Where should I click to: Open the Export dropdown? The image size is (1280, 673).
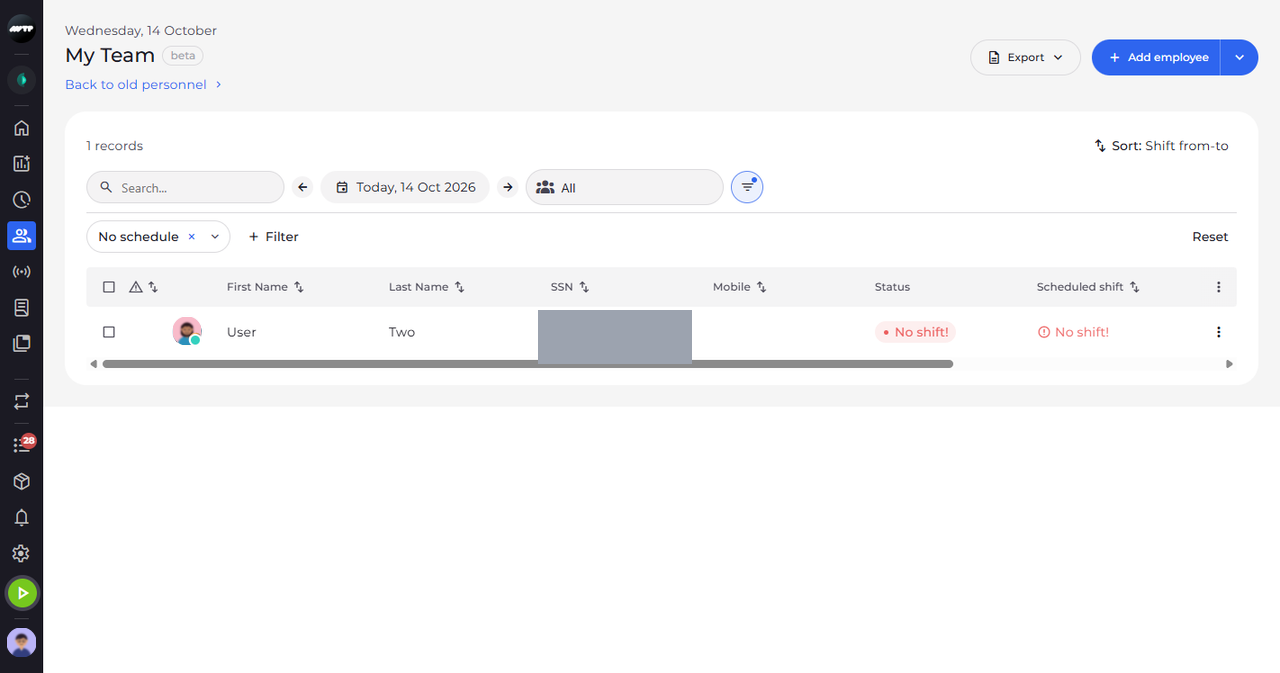tap(1025, 57)
